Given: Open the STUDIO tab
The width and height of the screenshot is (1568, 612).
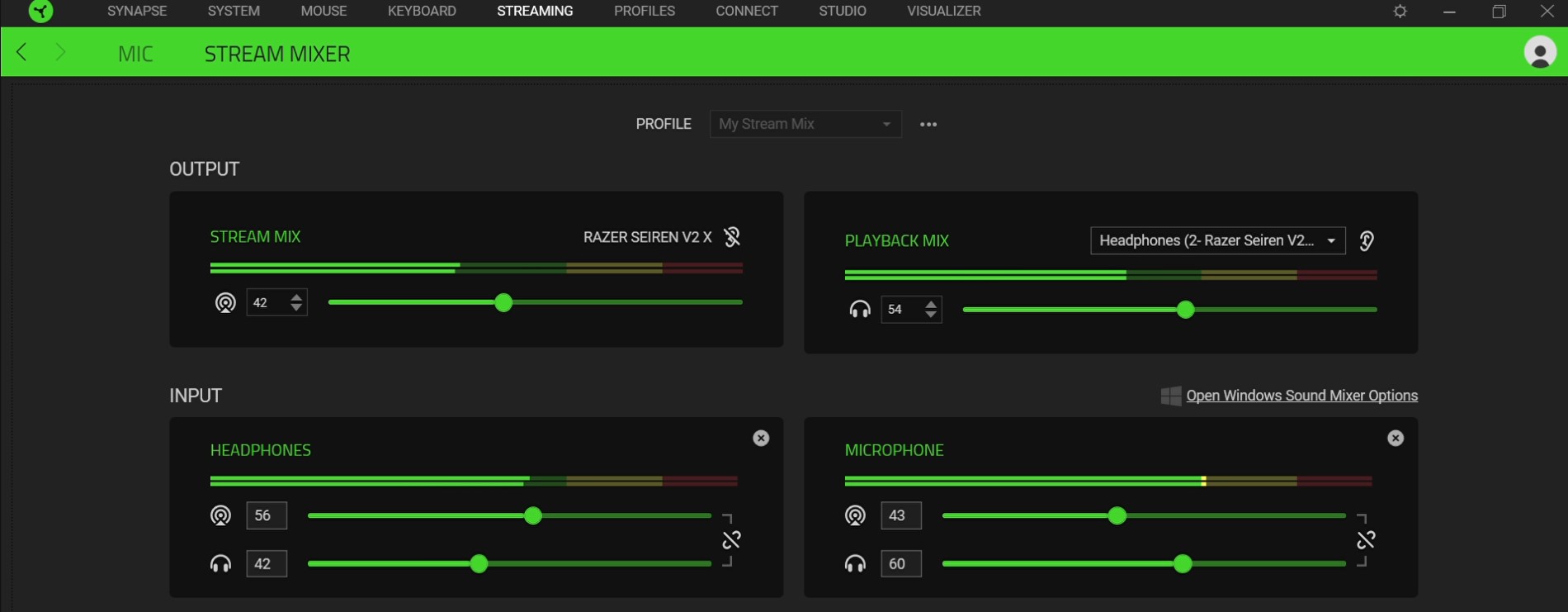Looking at the screenshot, I should pyautogui.click(x=843, y=11).
